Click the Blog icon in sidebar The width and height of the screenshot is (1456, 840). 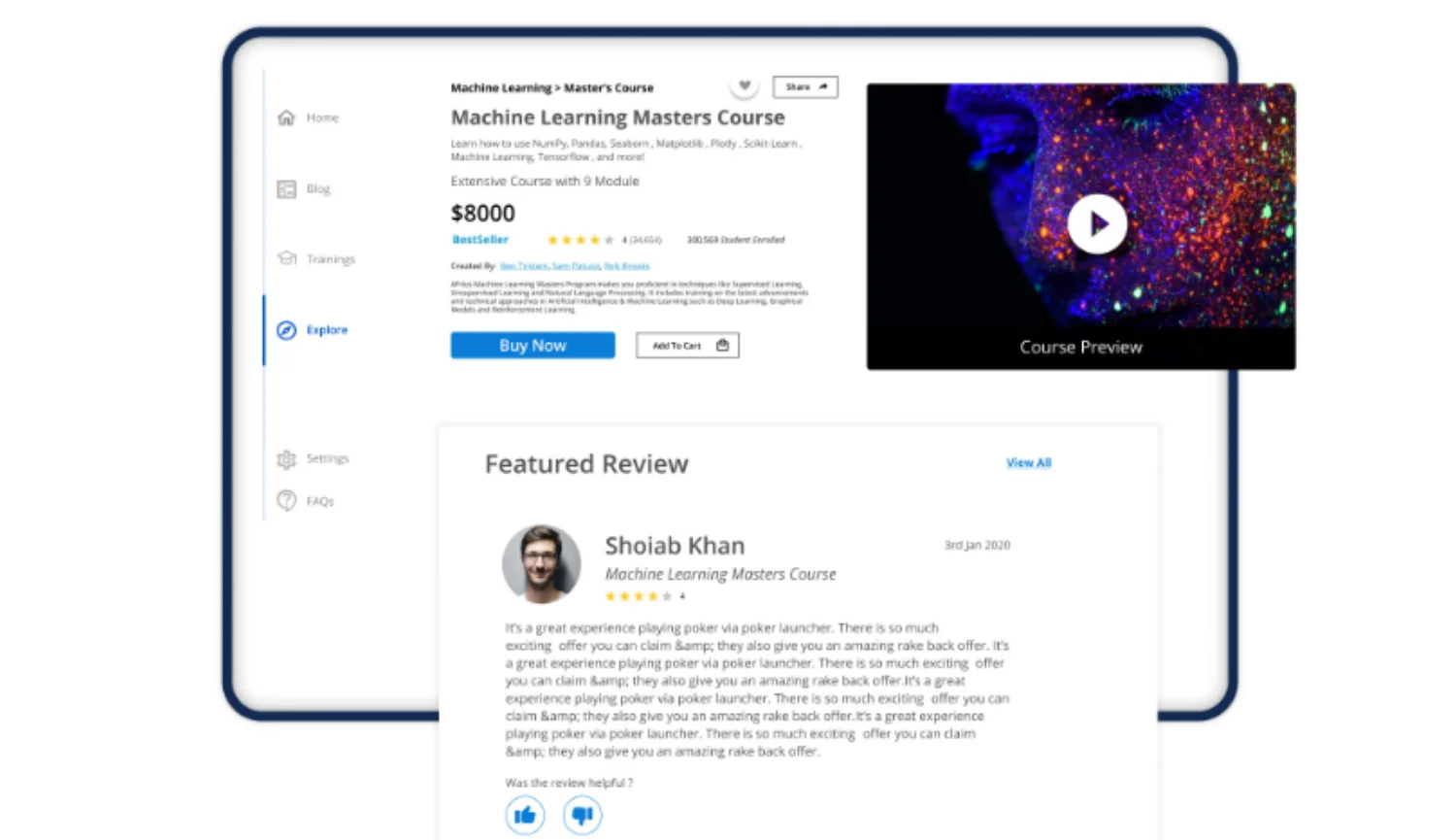pos(286,189)
